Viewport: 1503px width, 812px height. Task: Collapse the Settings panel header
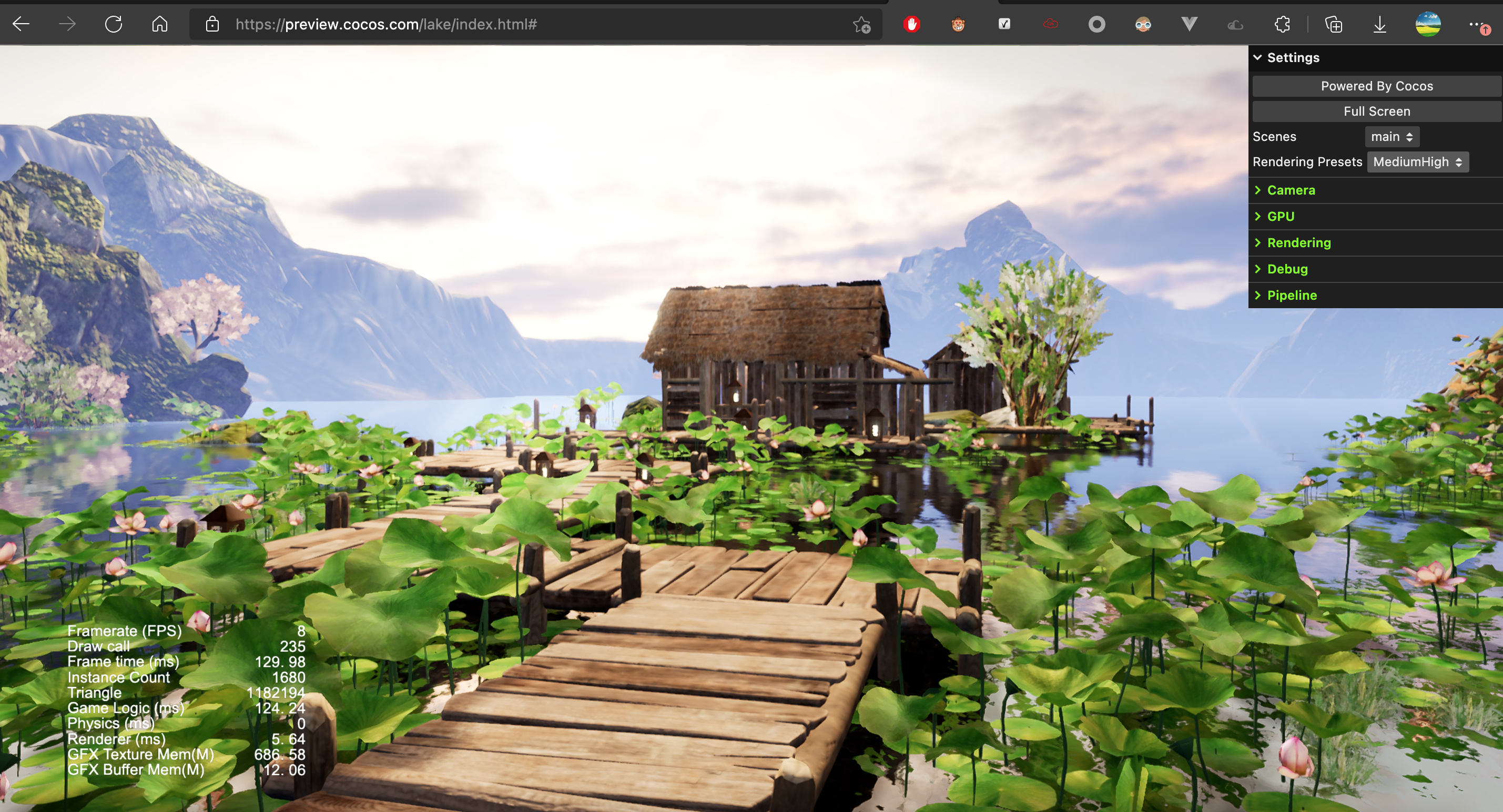tap(1292, 57)
